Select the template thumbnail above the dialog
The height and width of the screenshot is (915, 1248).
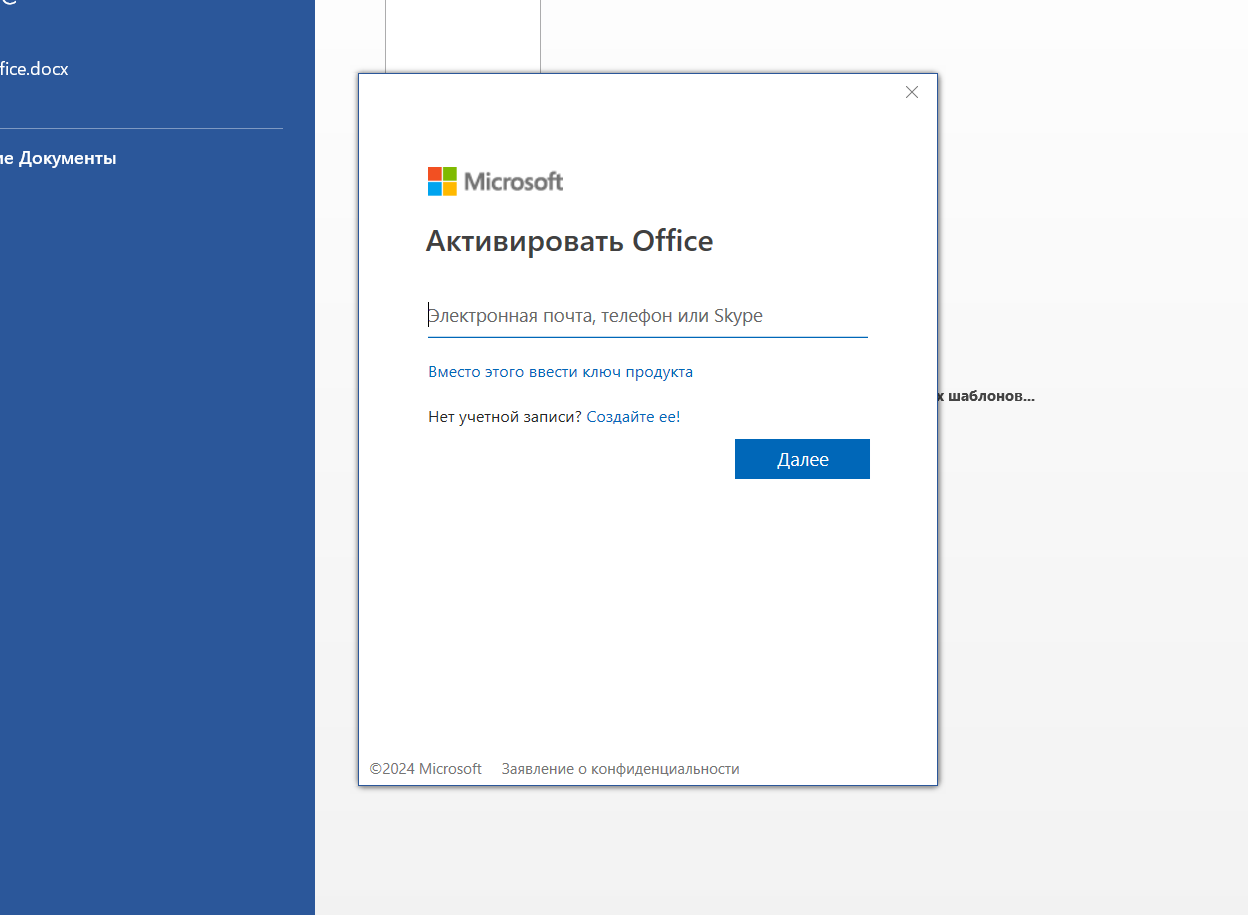coord(462,36)
